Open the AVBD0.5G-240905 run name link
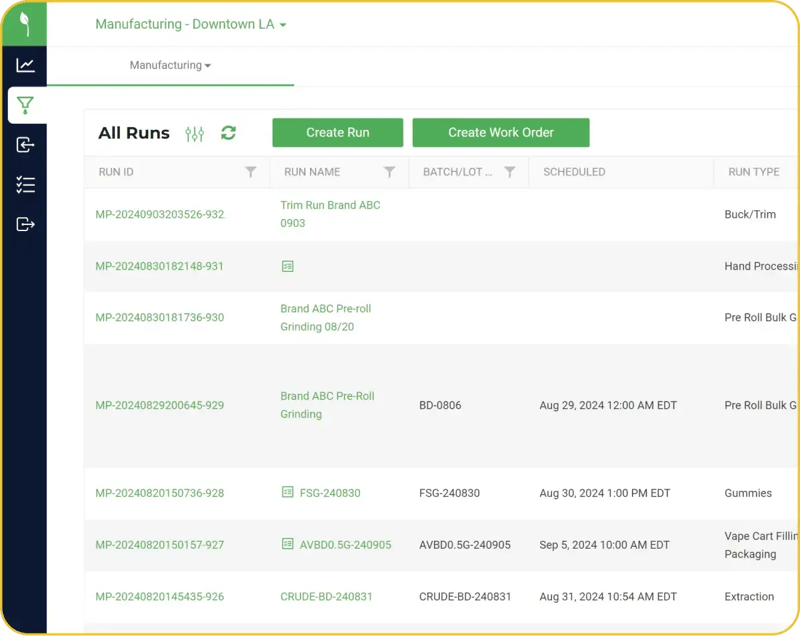Image resolution: width=800 pixels, height=636 pixels. point(345,545)
